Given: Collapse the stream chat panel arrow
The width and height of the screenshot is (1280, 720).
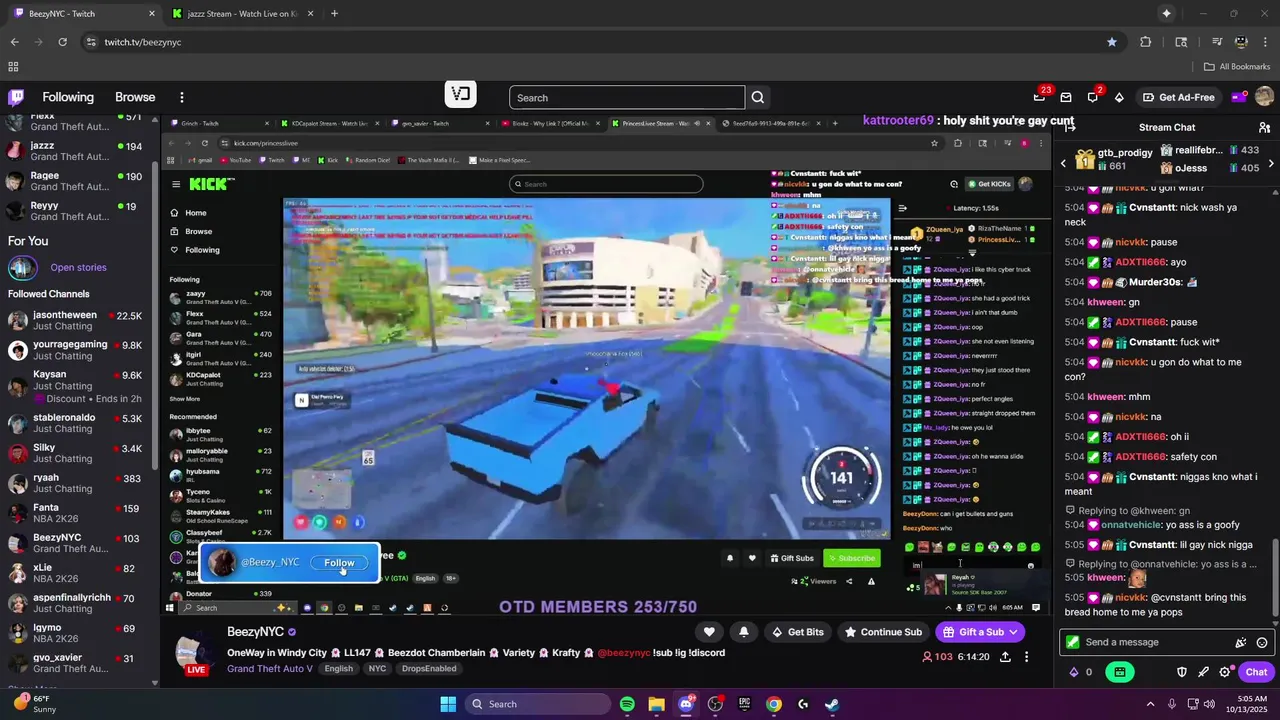Looking at the screenshot, I should [1070, 127].
